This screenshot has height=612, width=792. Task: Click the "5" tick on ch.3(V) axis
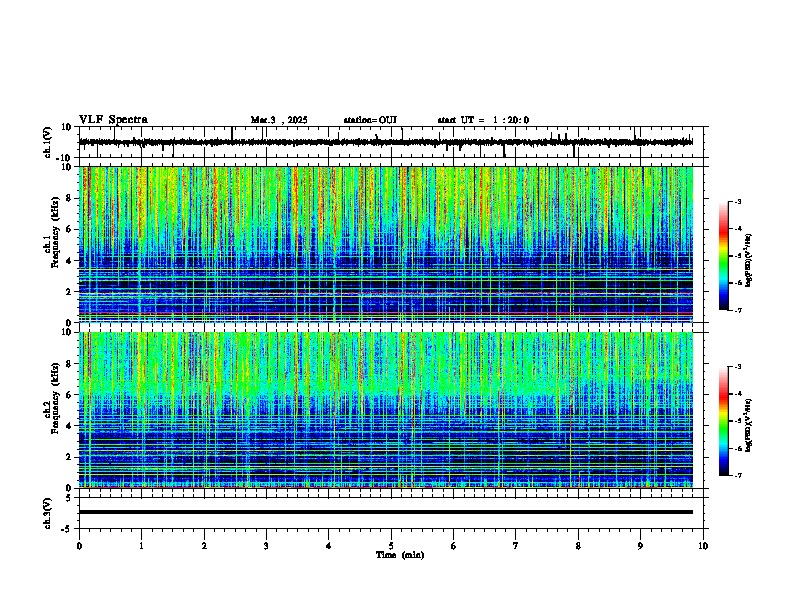click(x=70, y=498)
